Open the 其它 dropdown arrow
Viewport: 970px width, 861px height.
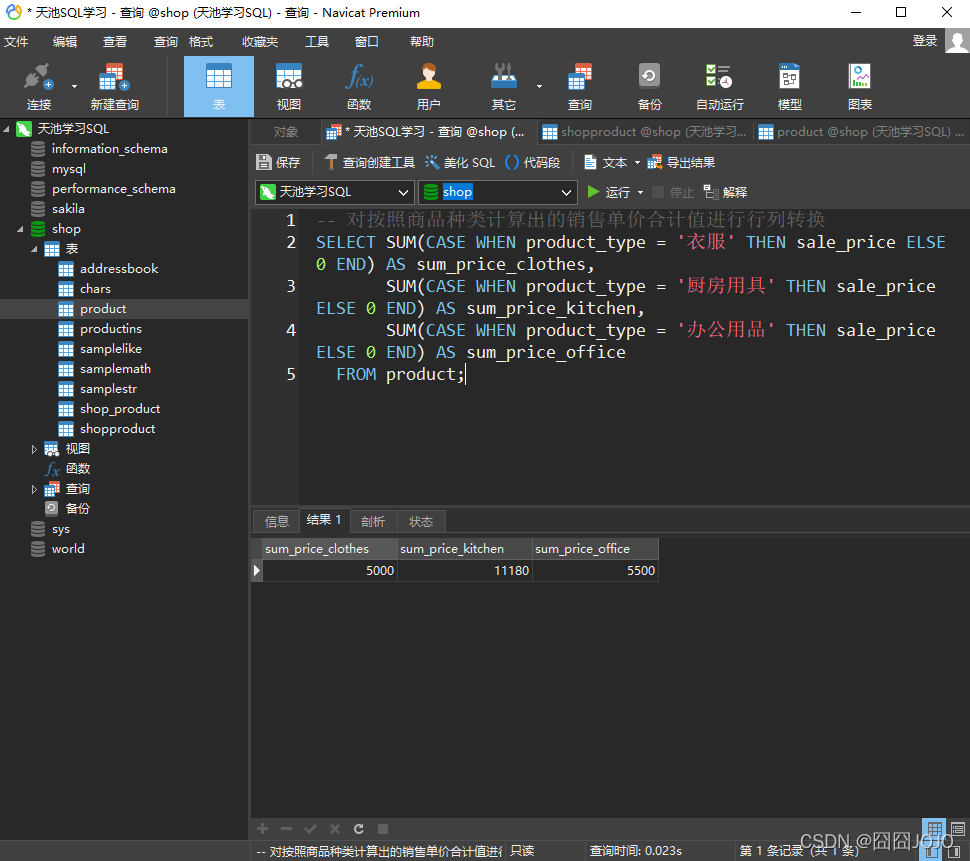539,87
